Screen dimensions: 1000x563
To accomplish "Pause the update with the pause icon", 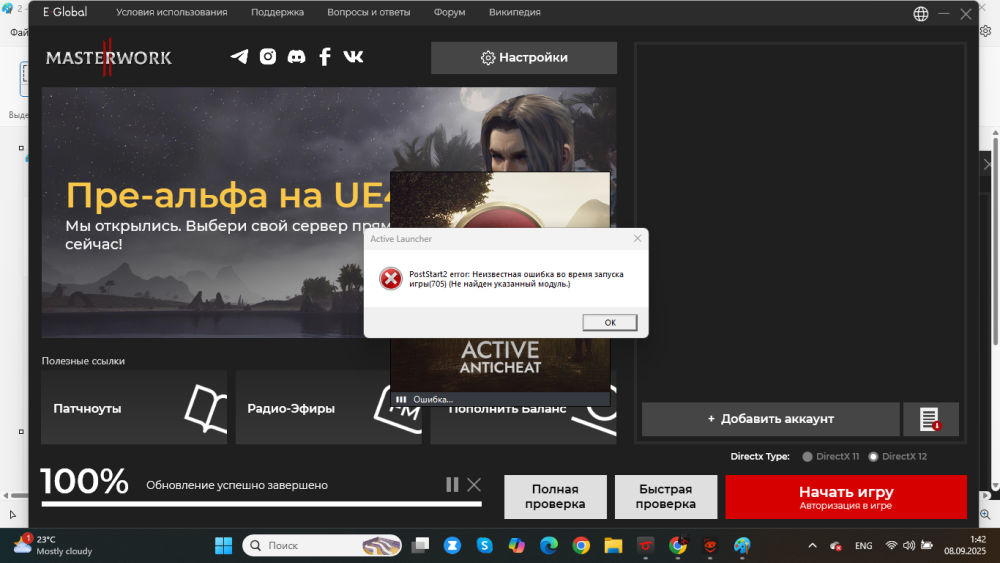I will coord(452,485).
